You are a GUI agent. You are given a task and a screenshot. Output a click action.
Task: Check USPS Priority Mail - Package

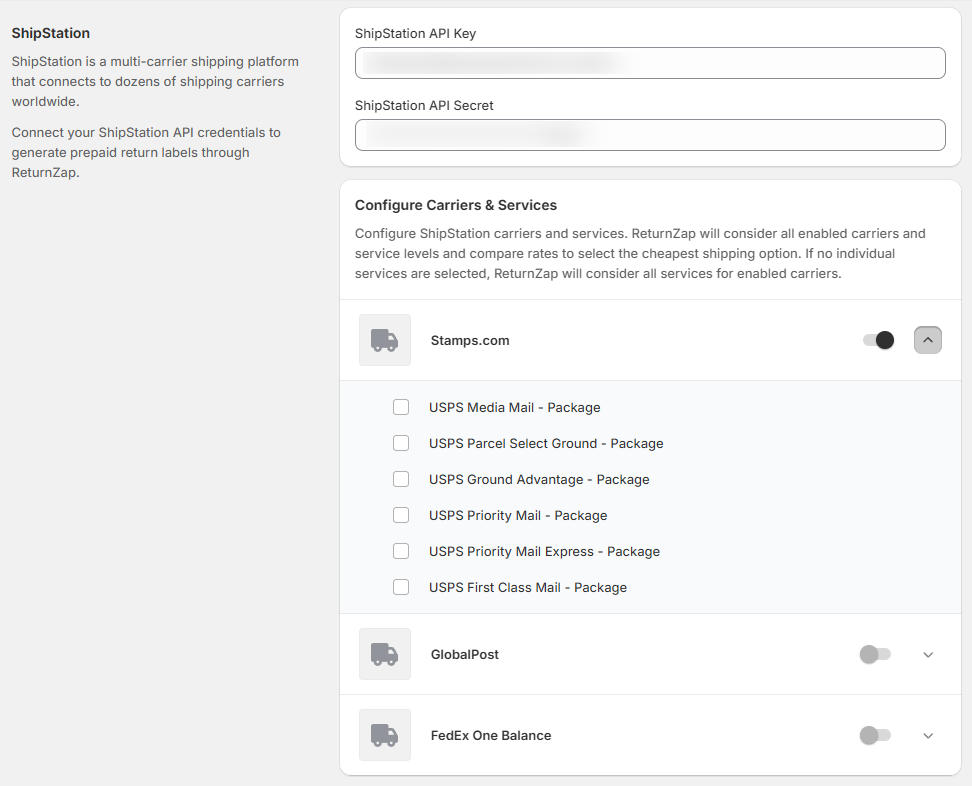(401, 515)
